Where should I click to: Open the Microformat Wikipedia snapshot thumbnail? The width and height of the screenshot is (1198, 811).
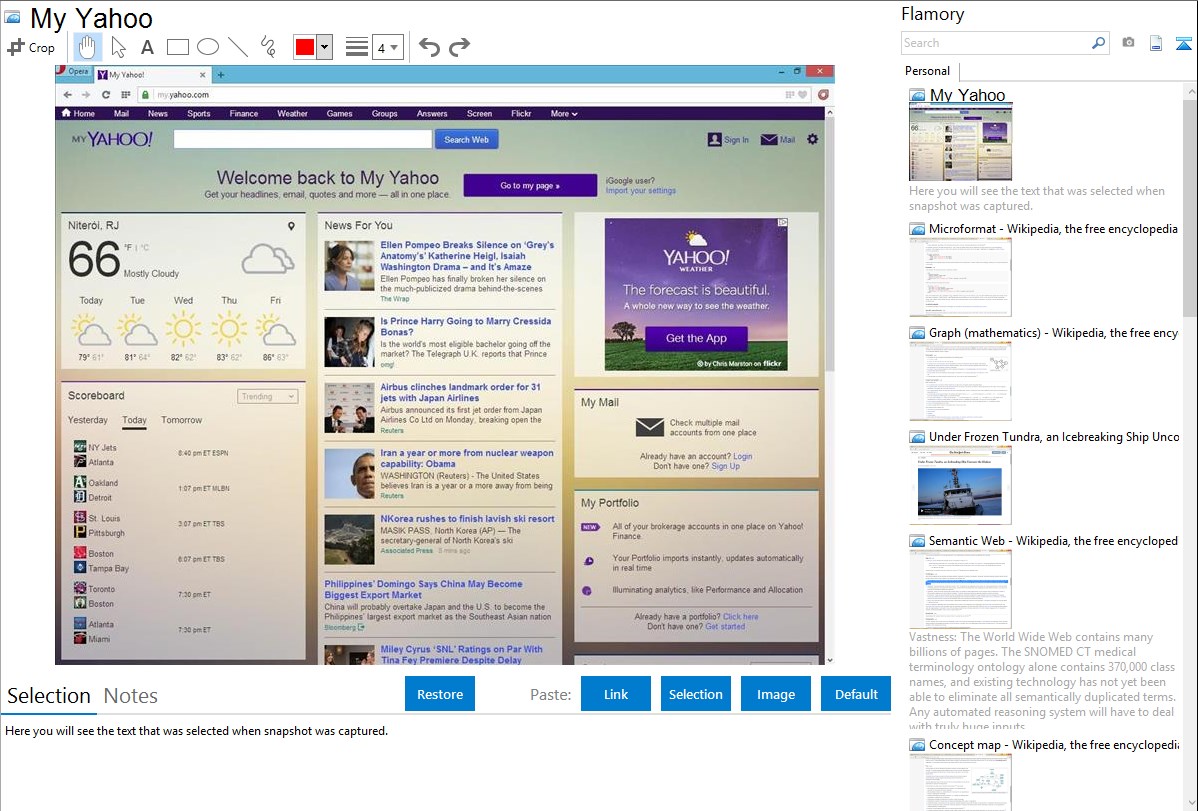(x=960, y=277)
